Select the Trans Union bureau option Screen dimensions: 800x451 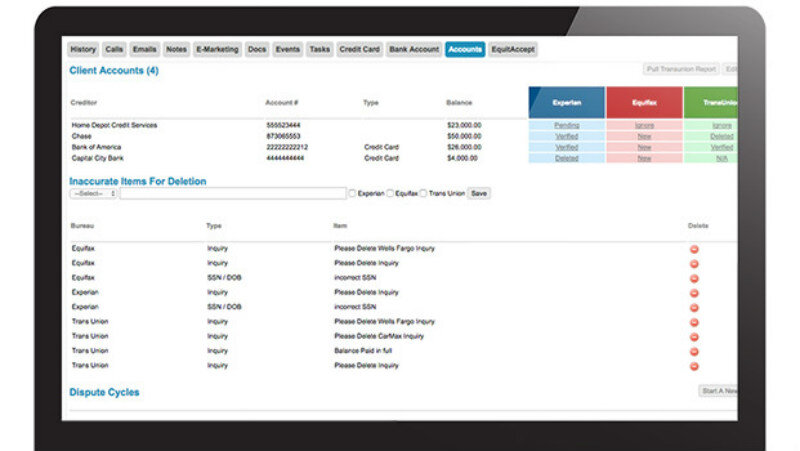point(423,193)
